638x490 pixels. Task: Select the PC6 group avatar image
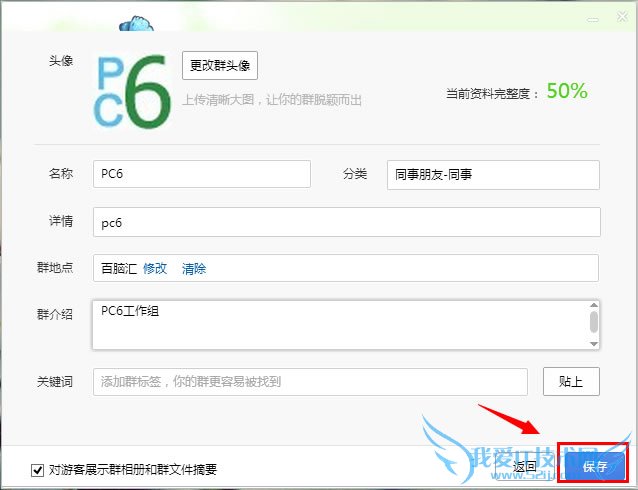pyautogui.click(x=133, y=92)
